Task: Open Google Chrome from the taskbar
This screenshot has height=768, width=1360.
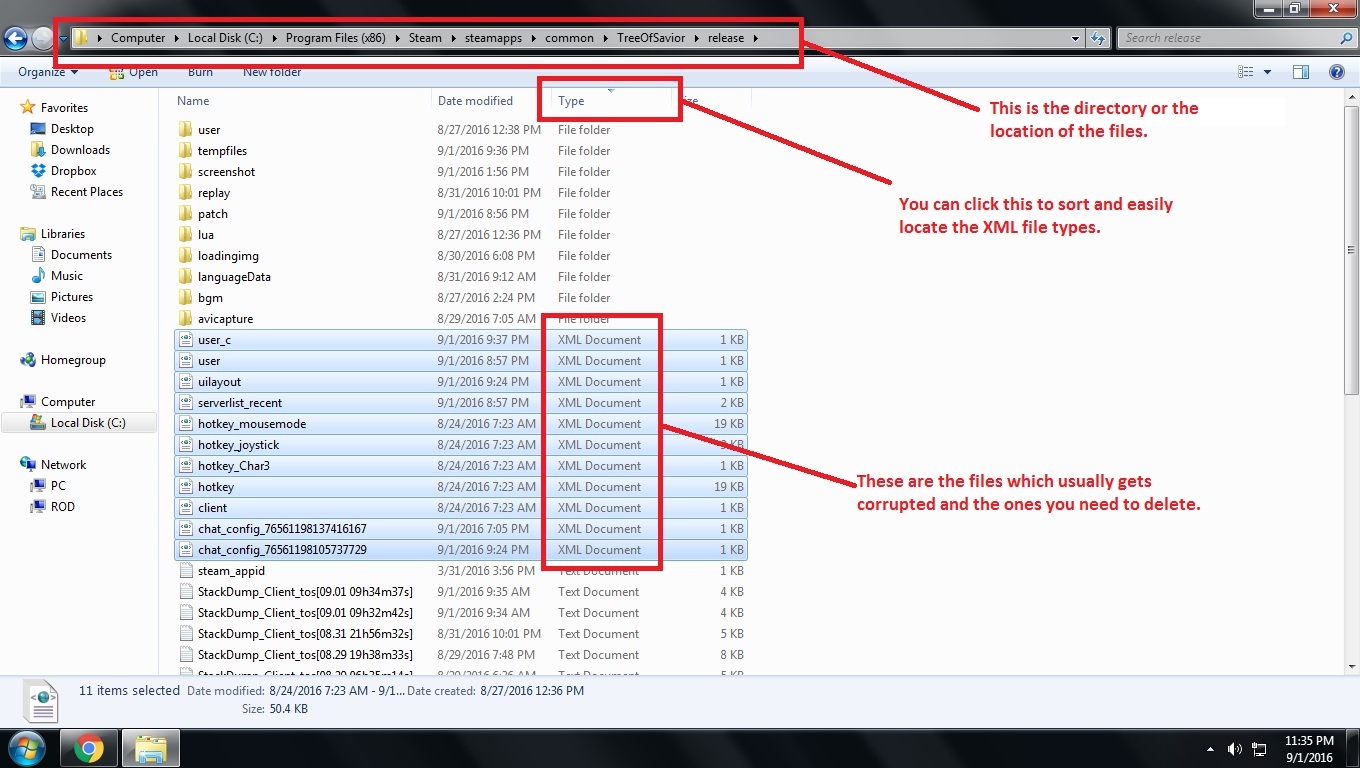Action: tap(88, 747)
